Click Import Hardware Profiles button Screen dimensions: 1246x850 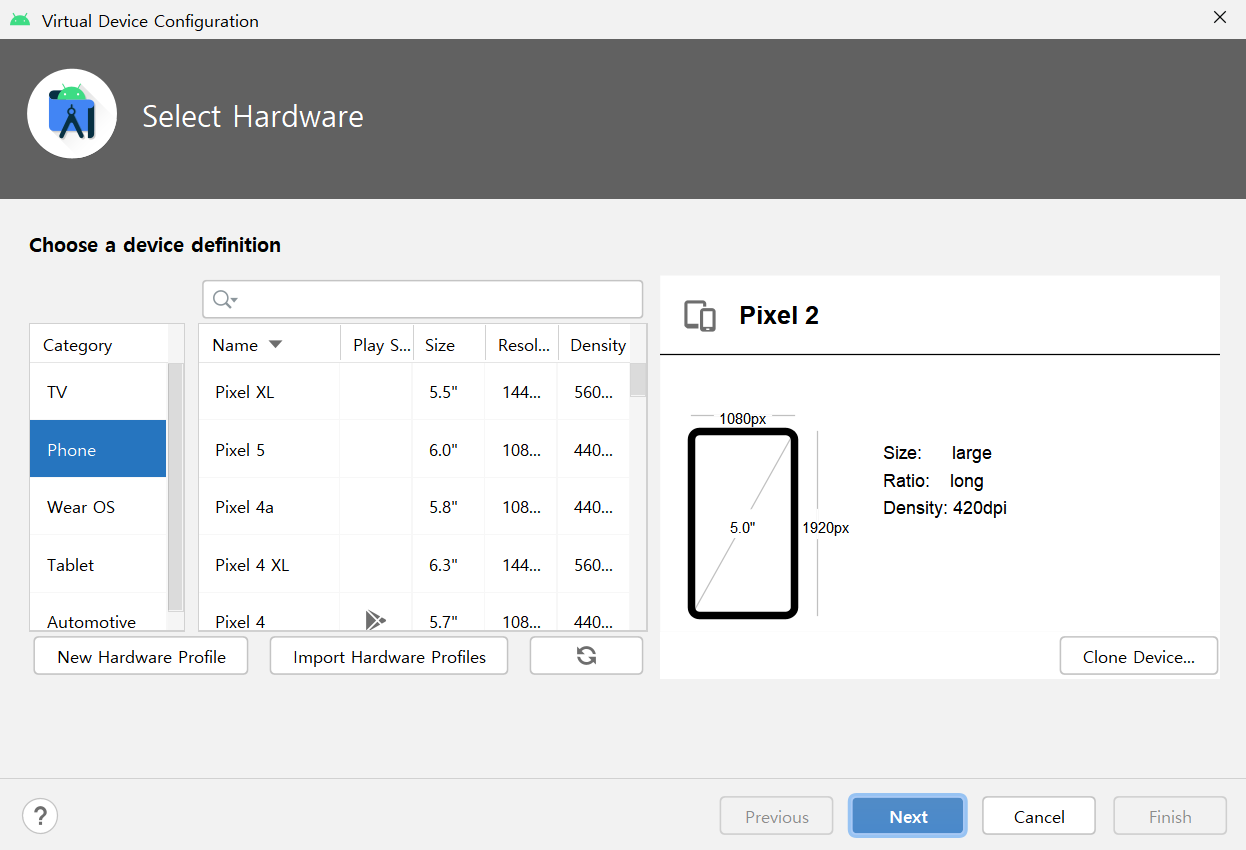(x=389, y=656)
